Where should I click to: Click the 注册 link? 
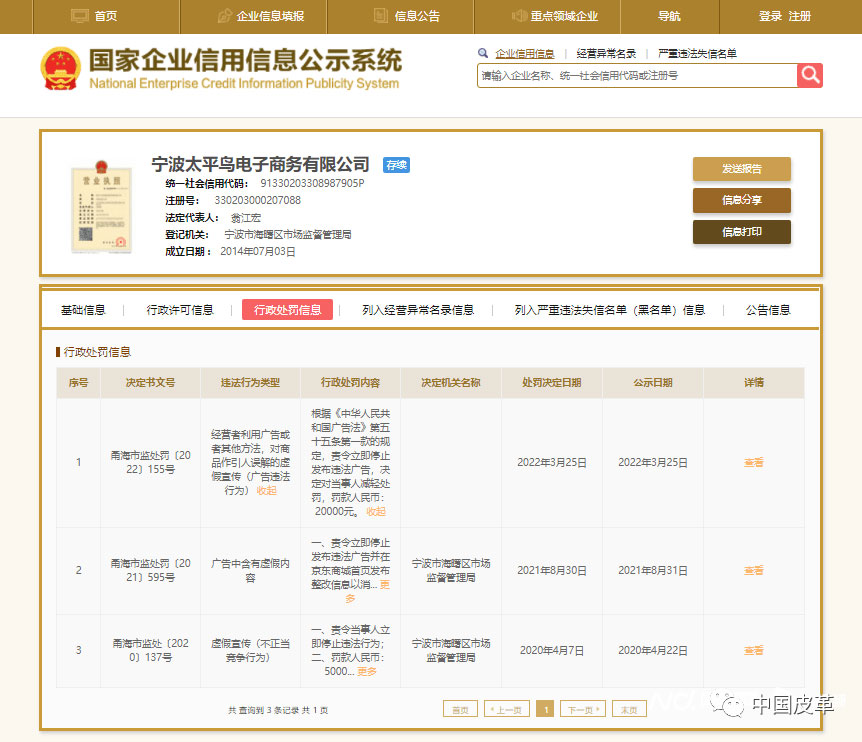pyautogui.click(x=799, y=16)
